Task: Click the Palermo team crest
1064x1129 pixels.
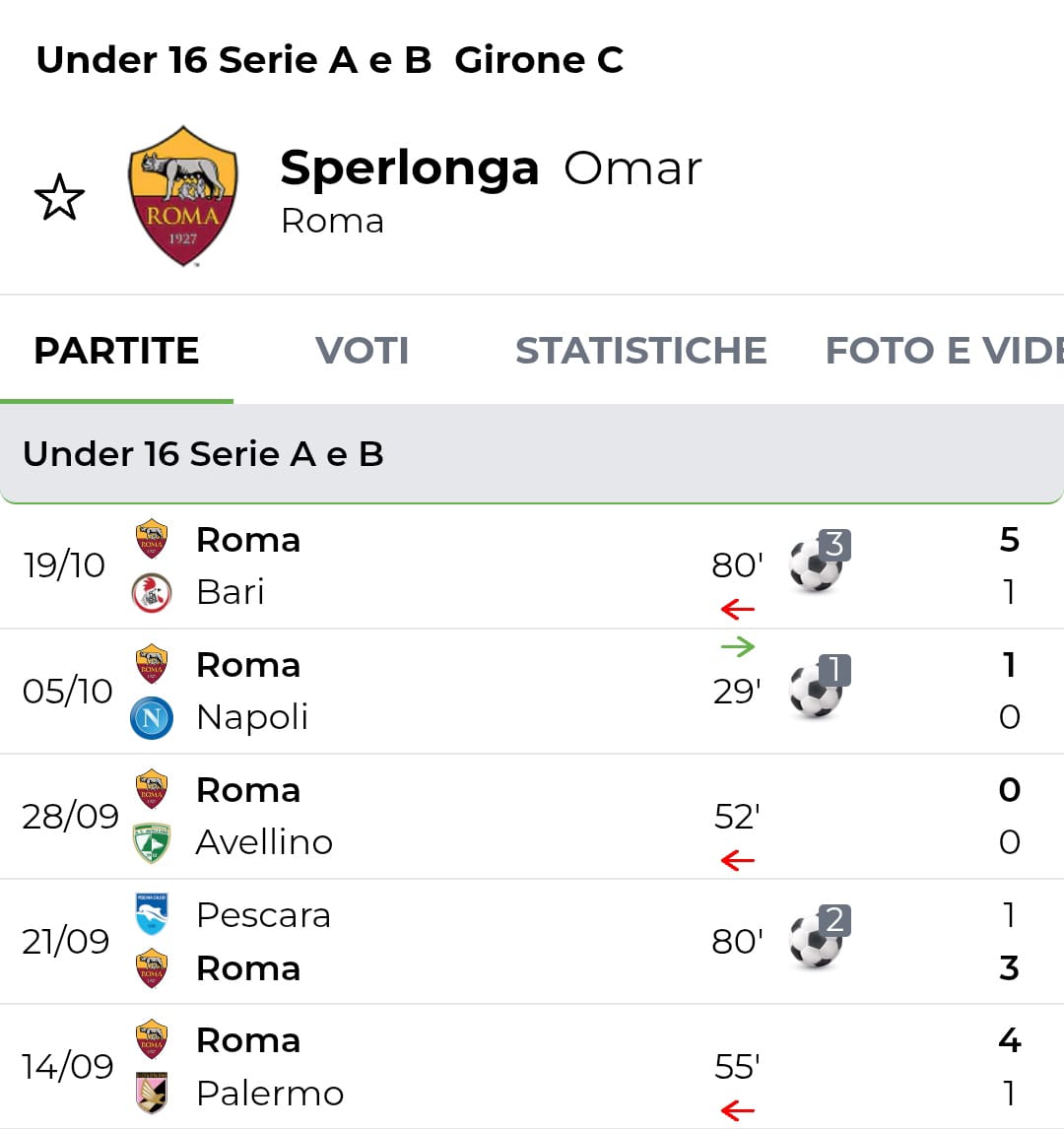Action: point(152,1094)
